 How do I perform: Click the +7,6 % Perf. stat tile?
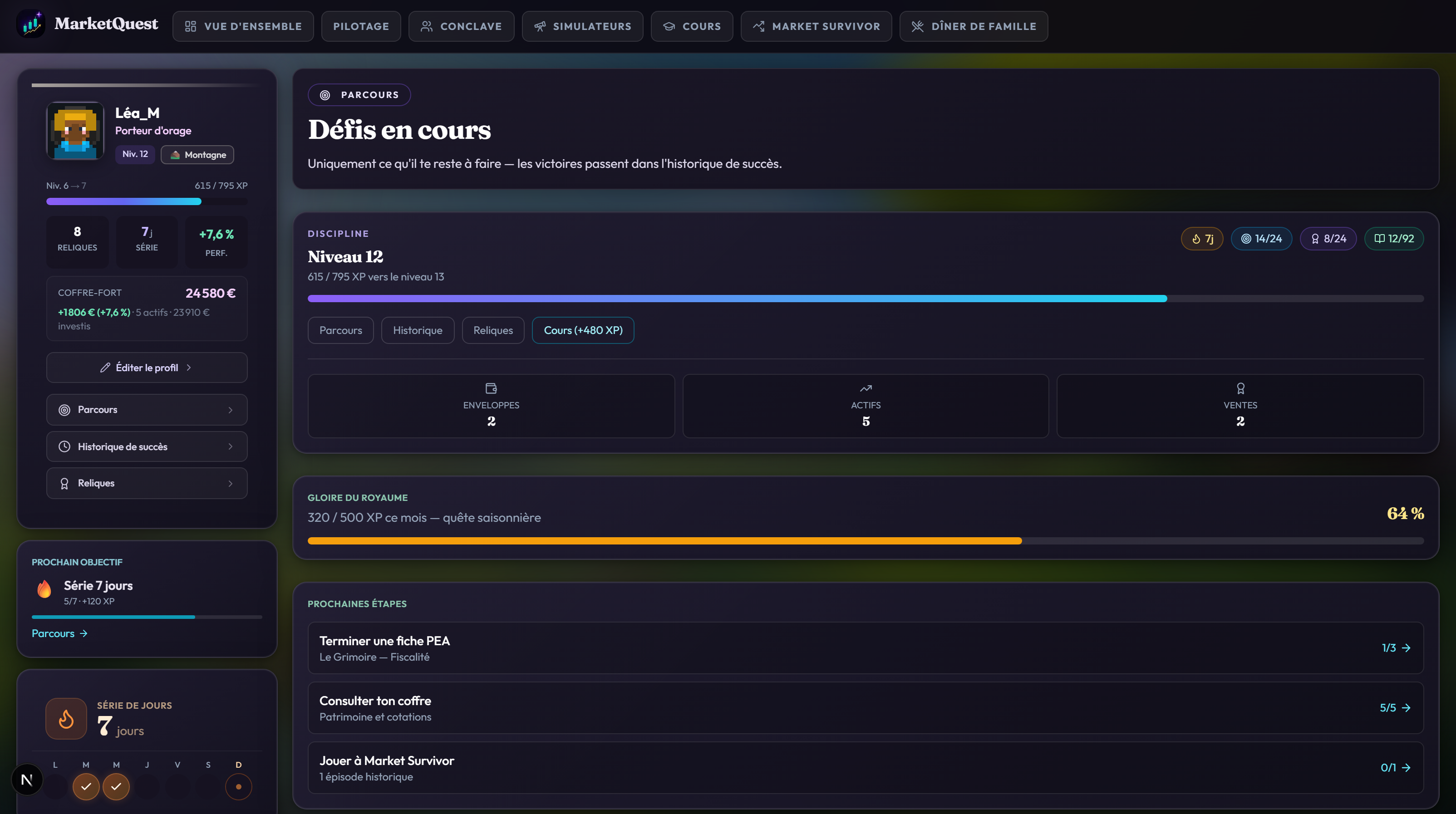216,242
